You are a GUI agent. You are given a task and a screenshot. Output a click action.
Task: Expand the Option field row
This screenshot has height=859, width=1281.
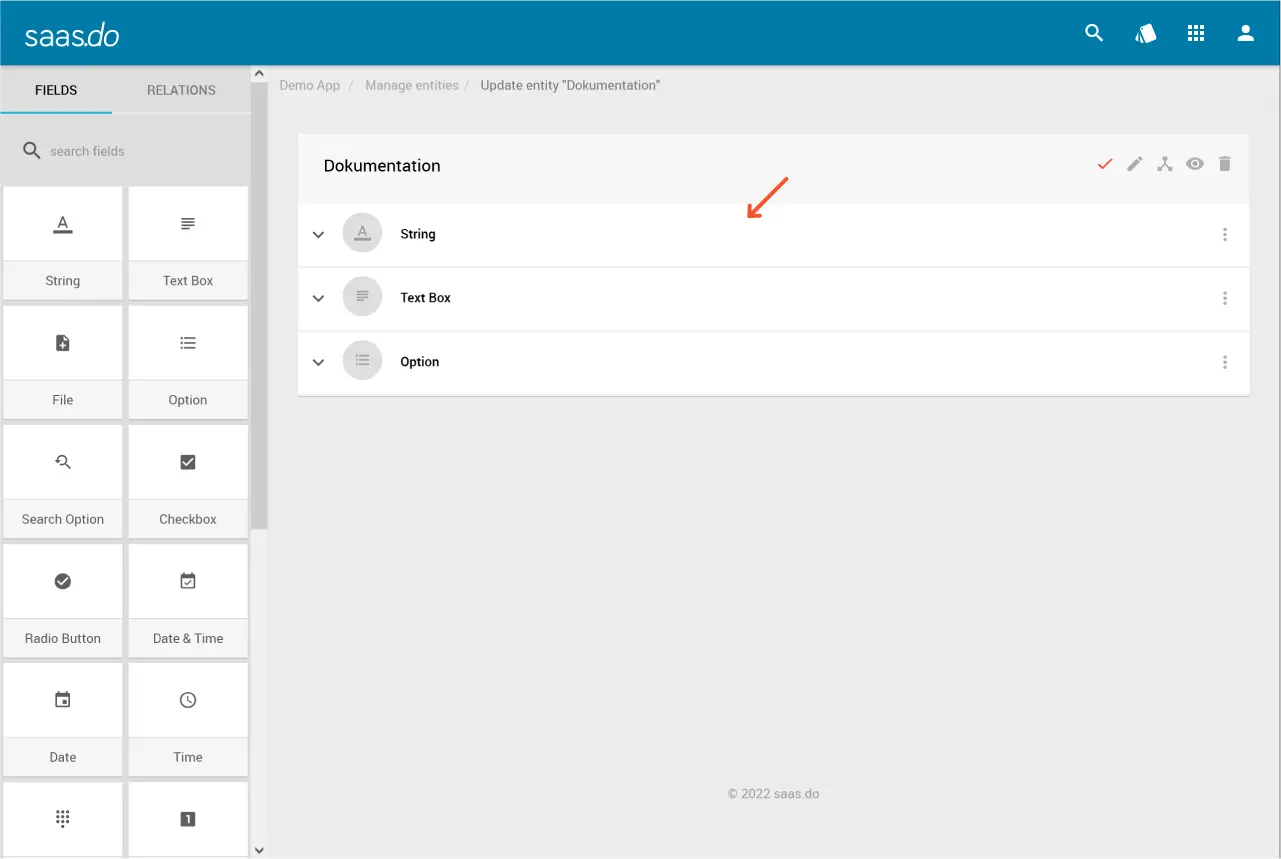(x=319, y=362)
